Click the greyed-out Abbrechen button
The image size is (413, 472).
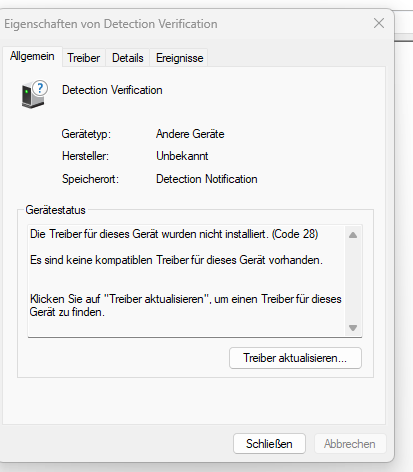(x=350, y=444)
